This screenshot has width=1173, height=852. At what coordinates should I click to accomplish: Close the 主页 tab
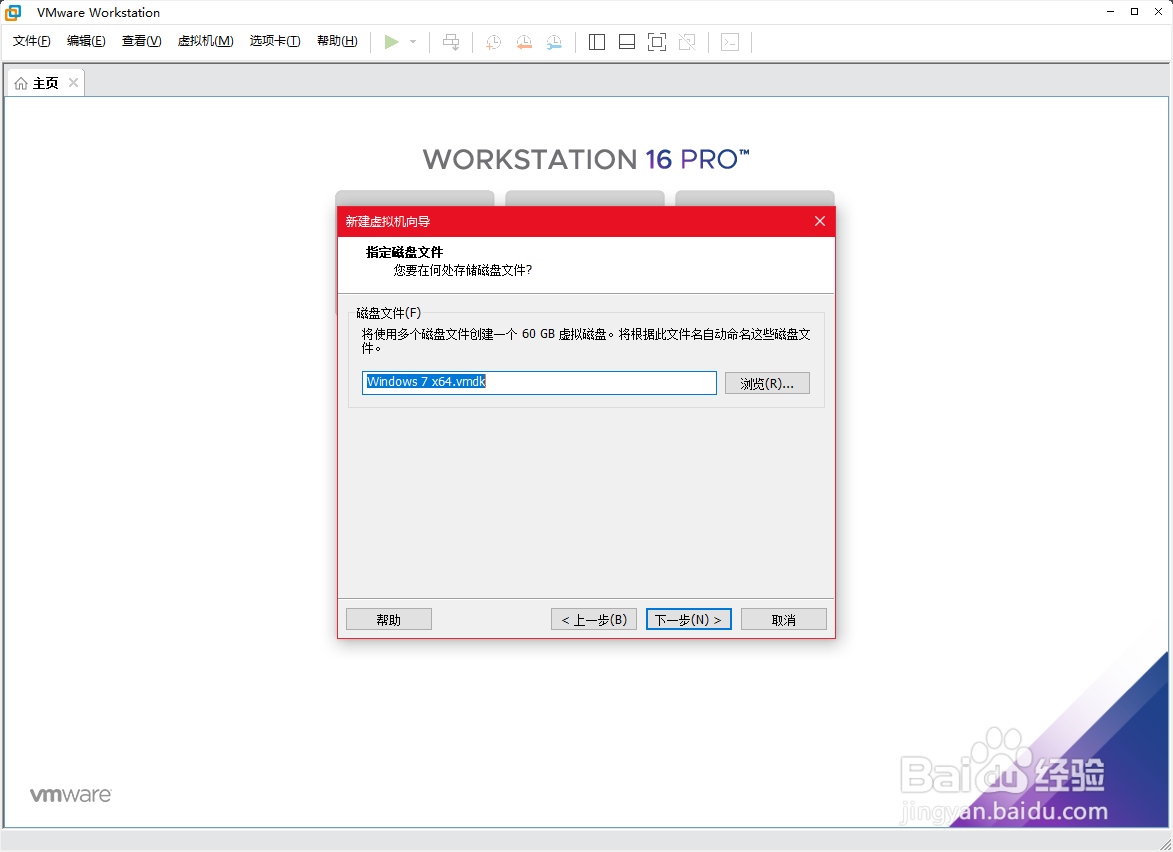click(x=73, y=82)
